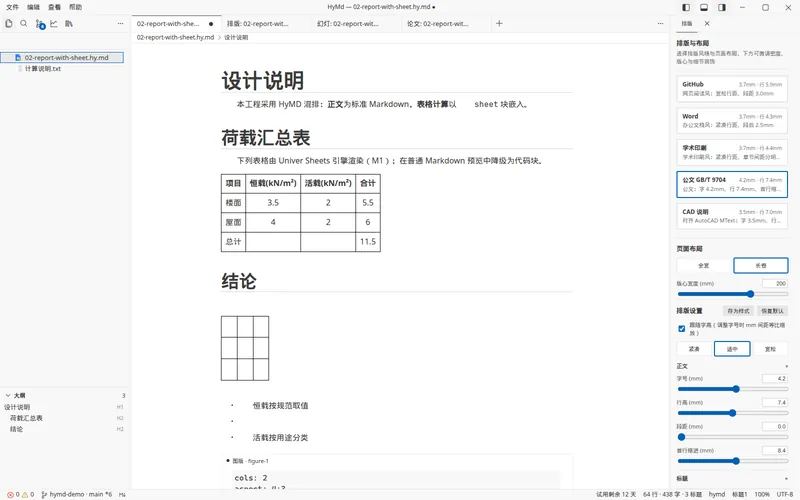800x500 pixels.
Task: Click breadcrumb chevron after file name
Action: [219, 37]
